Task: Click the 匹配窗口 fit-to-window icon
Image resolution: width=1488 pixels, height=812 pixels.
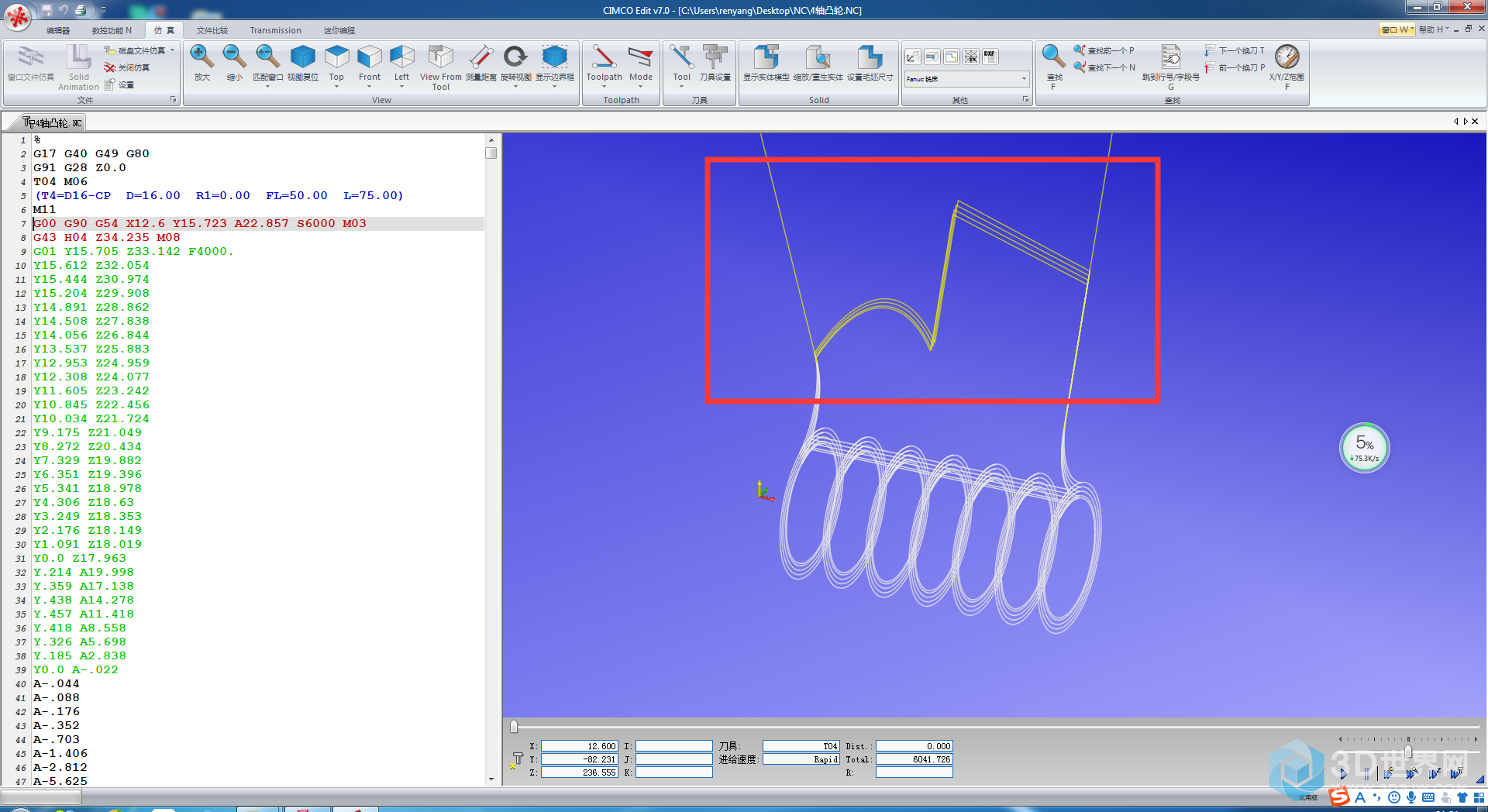Action: tap(267, 57)
